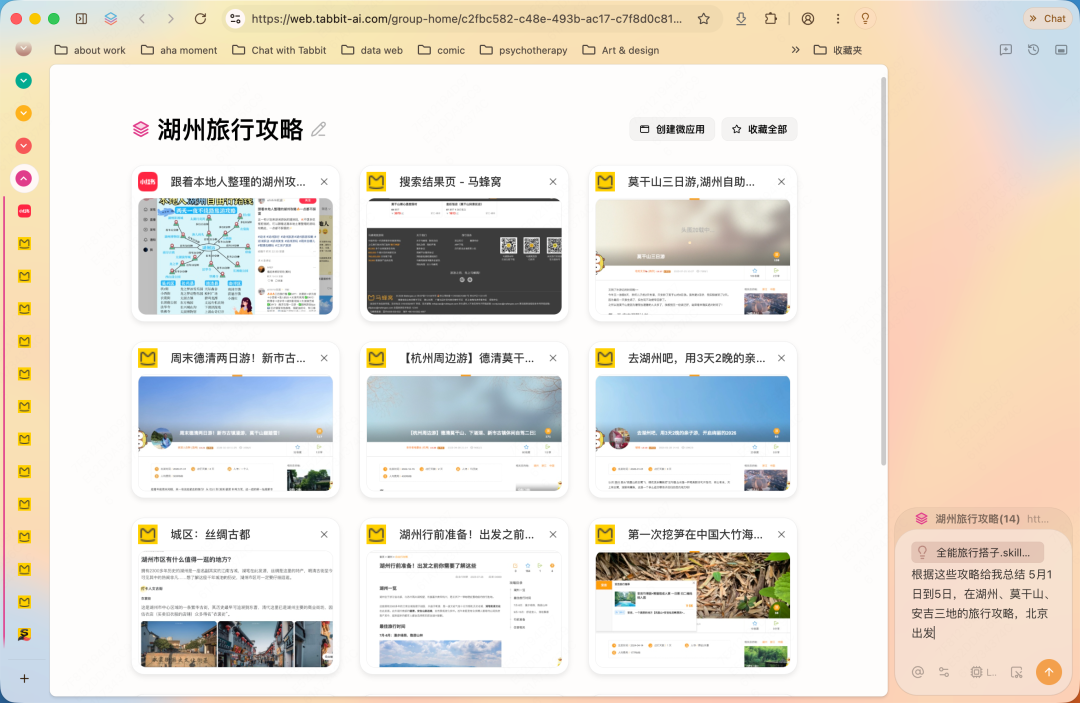This screenshot has height=703, width=1080.
Task: Close the 湖州行前准备 card
Action: pos(553,534)
